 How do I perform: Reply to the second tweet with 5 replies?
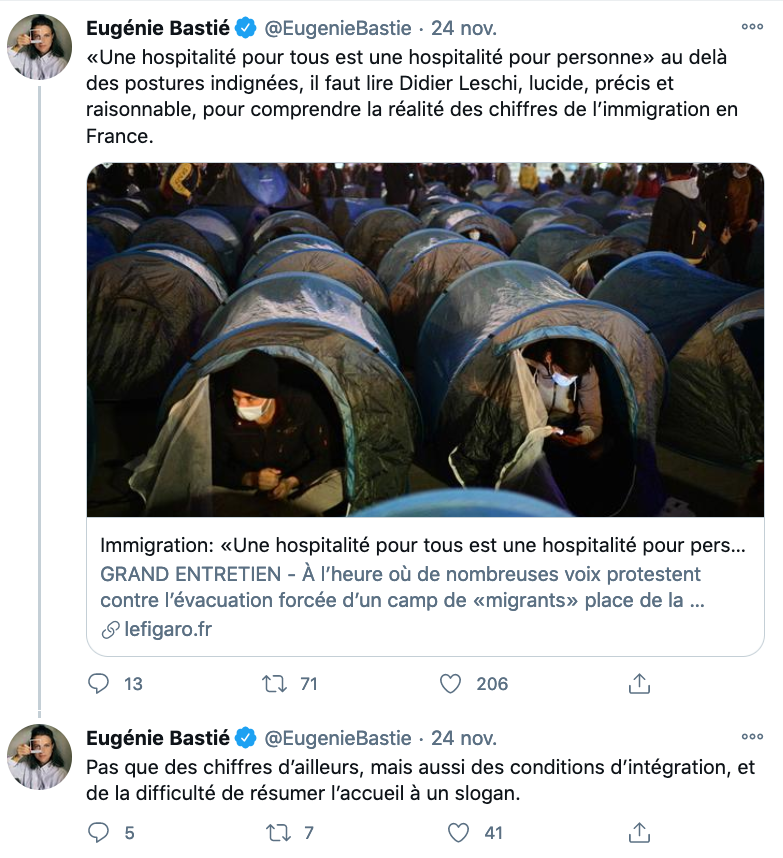pos(98,832)
